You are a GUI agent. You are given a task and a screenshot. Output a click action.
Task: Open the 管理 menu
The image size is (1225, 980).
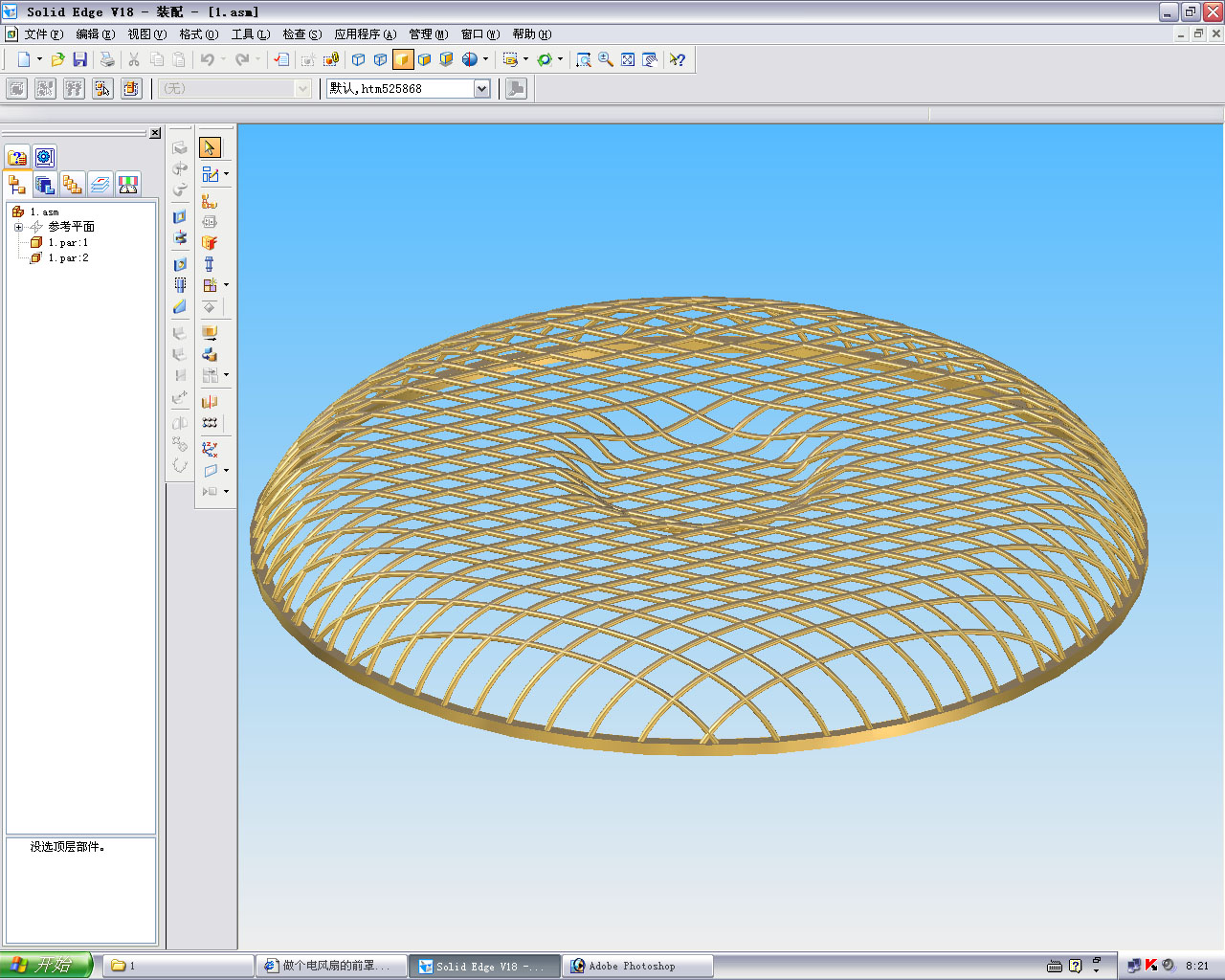click(428, 34)
